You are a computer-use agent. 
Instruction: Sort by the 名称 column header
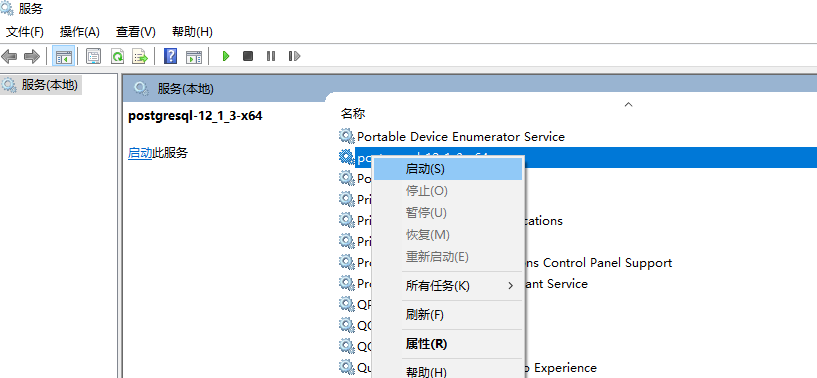pos(353,113)
